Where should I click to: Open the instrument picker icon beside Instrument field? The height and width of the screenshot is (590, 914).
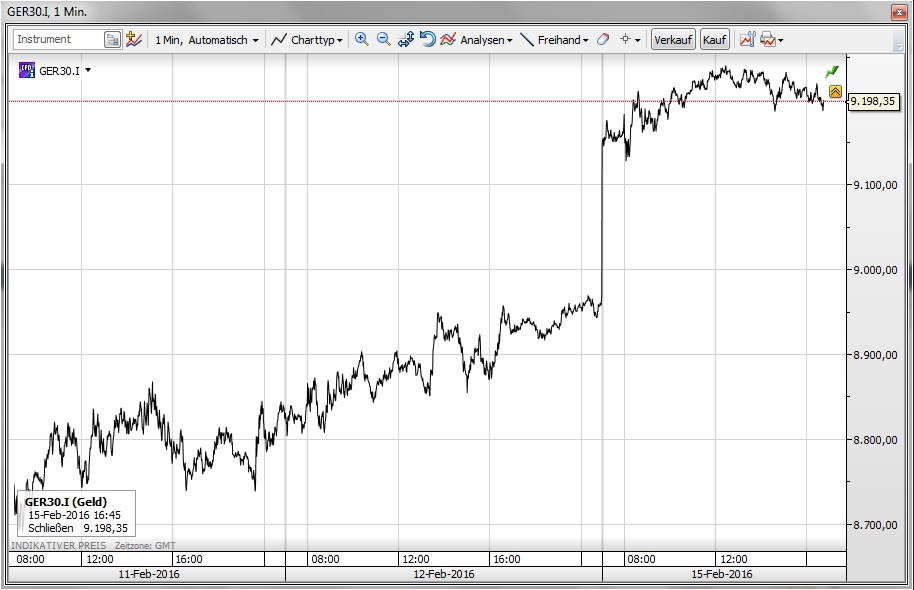click(112, 40)
